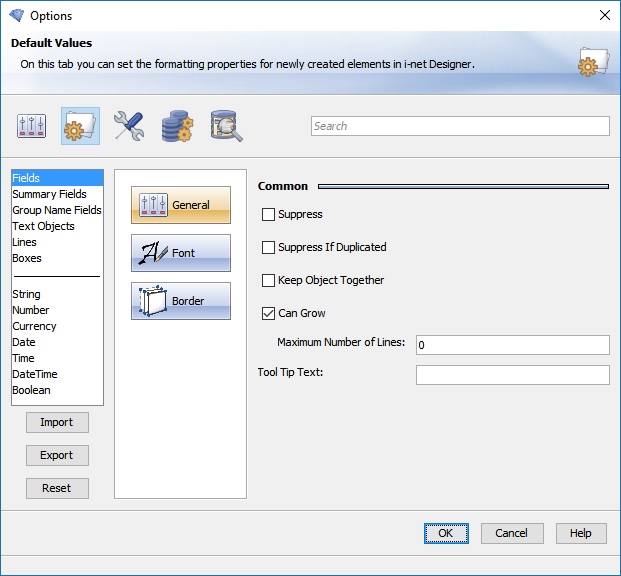The height and width of the screenshot is (576, 621).
Task: Select the Currency type entry
Action: click(34, 326)
